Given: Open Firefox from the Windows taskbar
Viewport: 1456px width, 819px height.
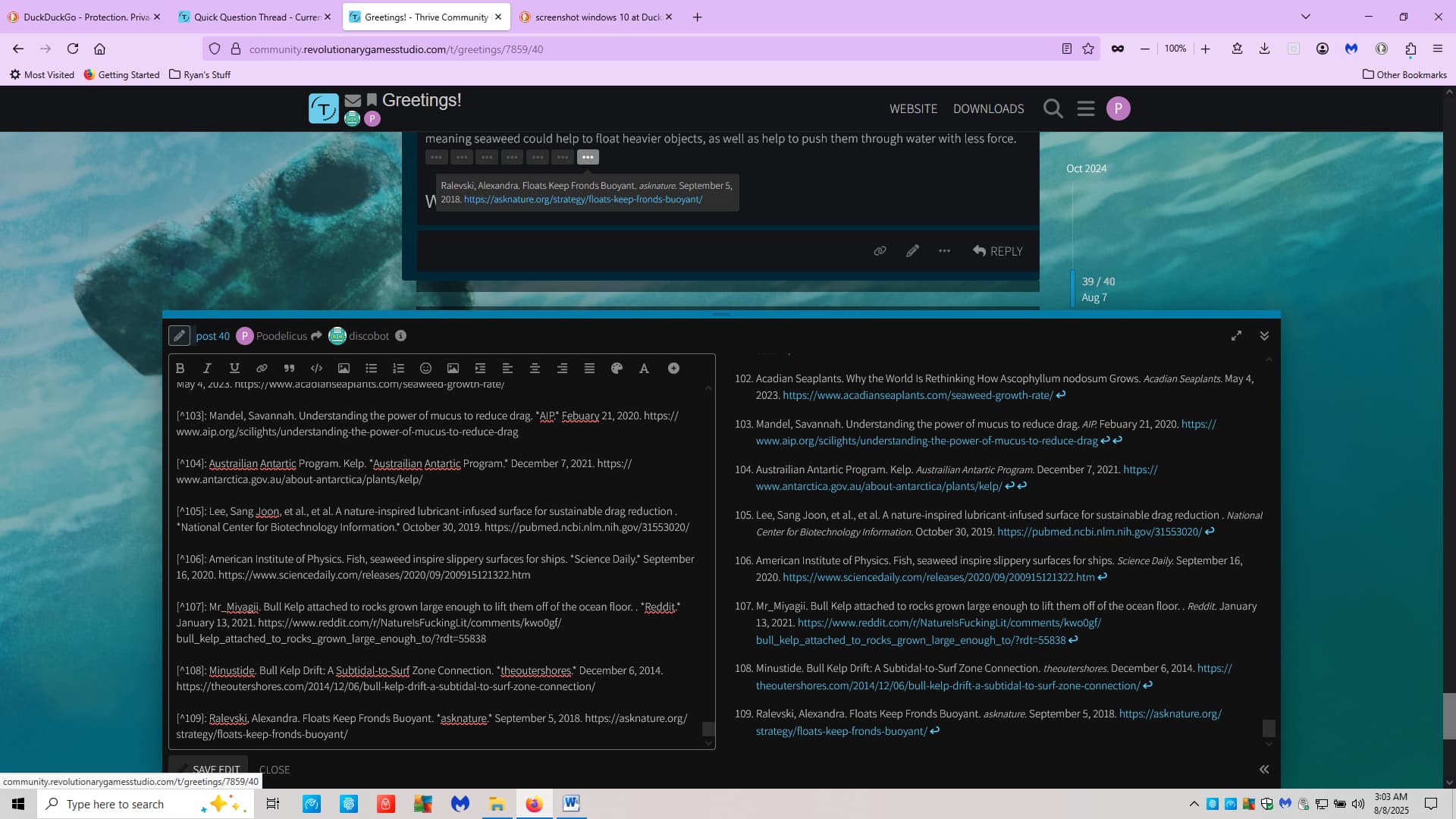Looking at the screenshot, I should tap(534, 804).
